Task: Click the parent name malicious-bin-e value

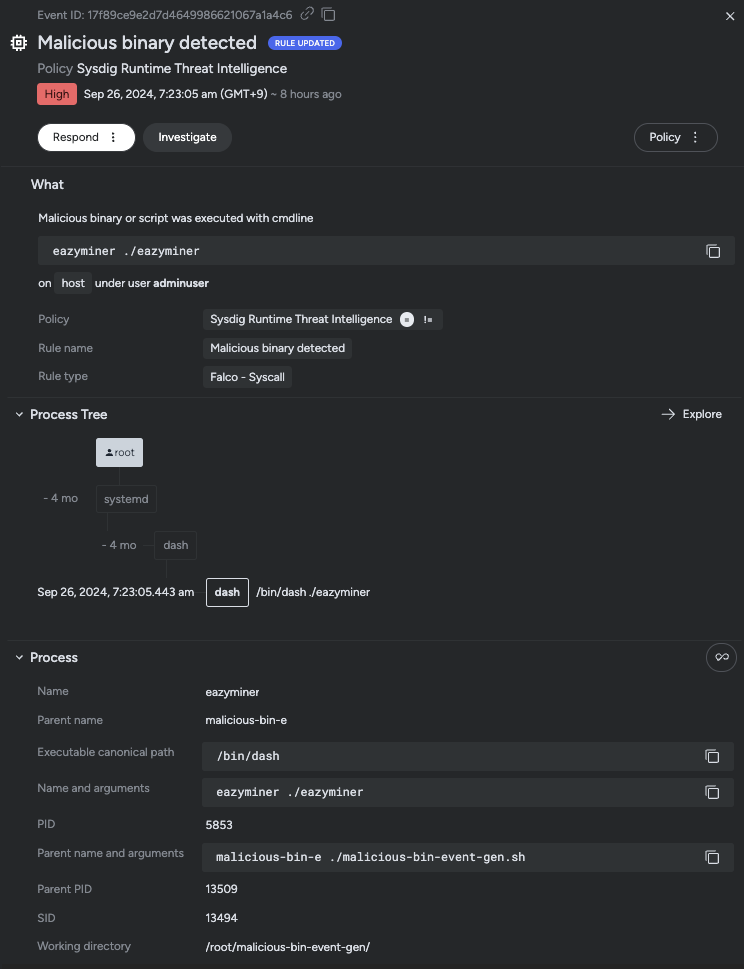Action: (x=246, y=720)
